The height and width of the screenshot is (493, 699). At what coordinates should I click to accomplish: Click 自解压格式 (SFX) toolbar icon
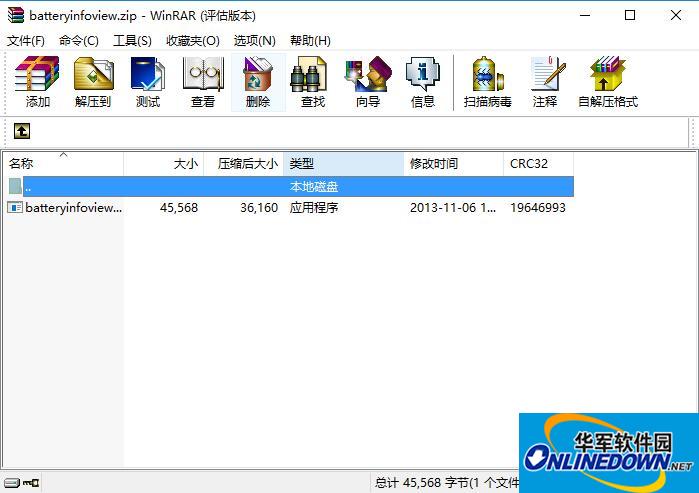608,82
